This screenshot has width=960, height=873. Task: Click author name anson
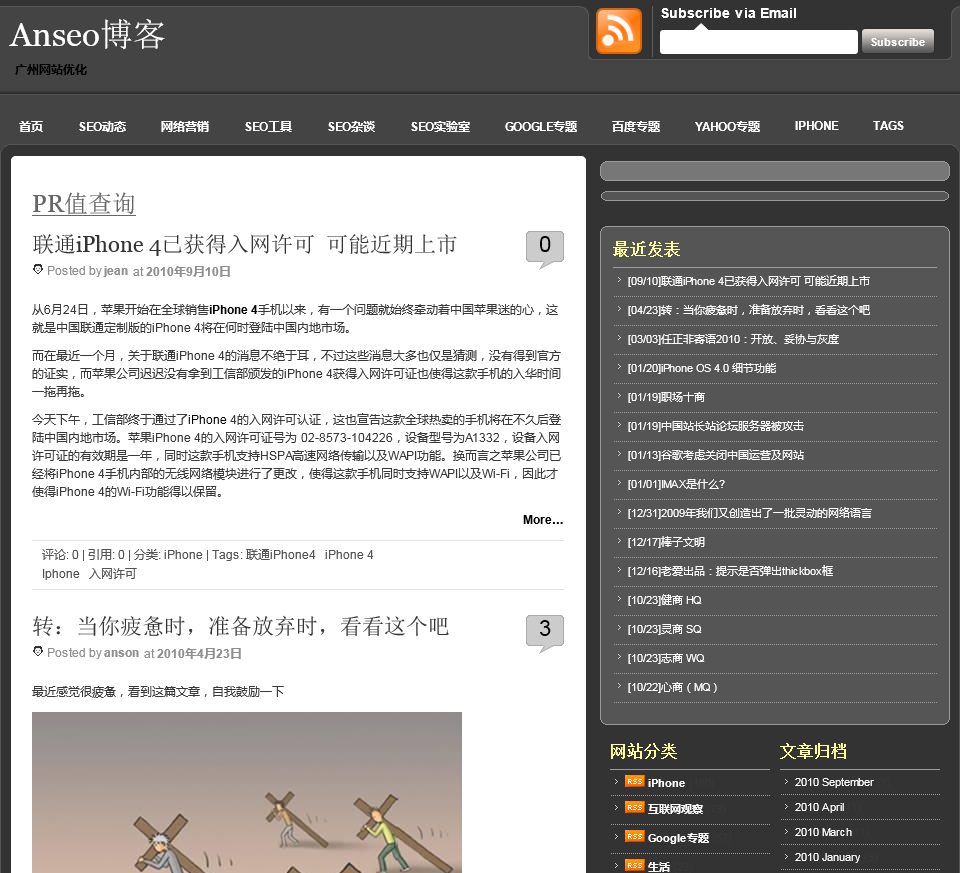121,653
